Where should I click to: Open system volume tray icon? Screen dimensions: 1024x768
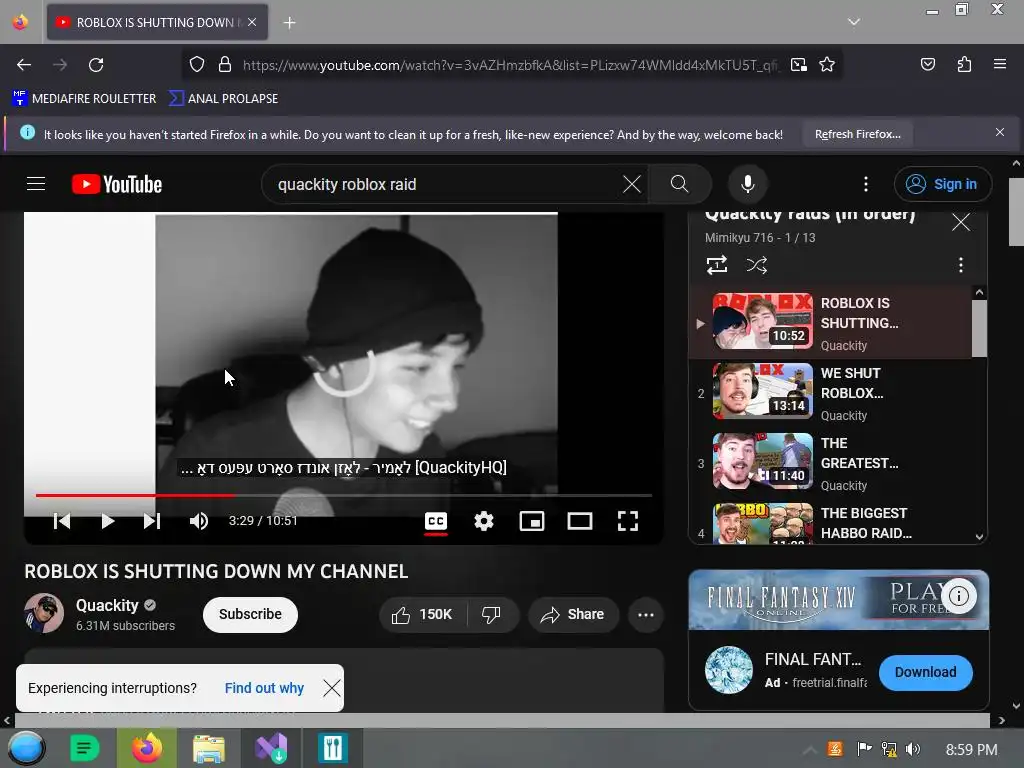pyautogui.click(x=913, y=749)
